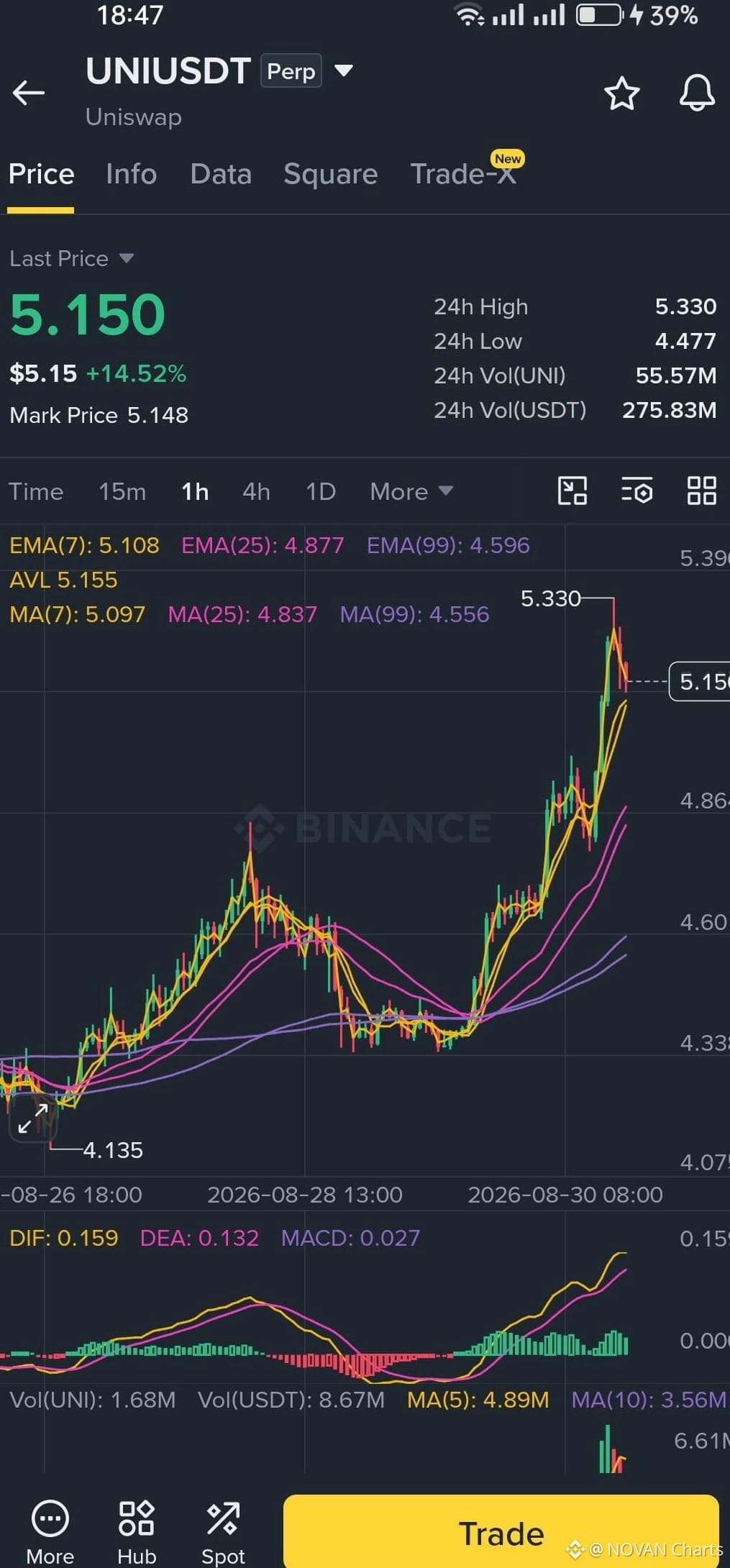Tap the Uniswap subtitle

point(134,117)
